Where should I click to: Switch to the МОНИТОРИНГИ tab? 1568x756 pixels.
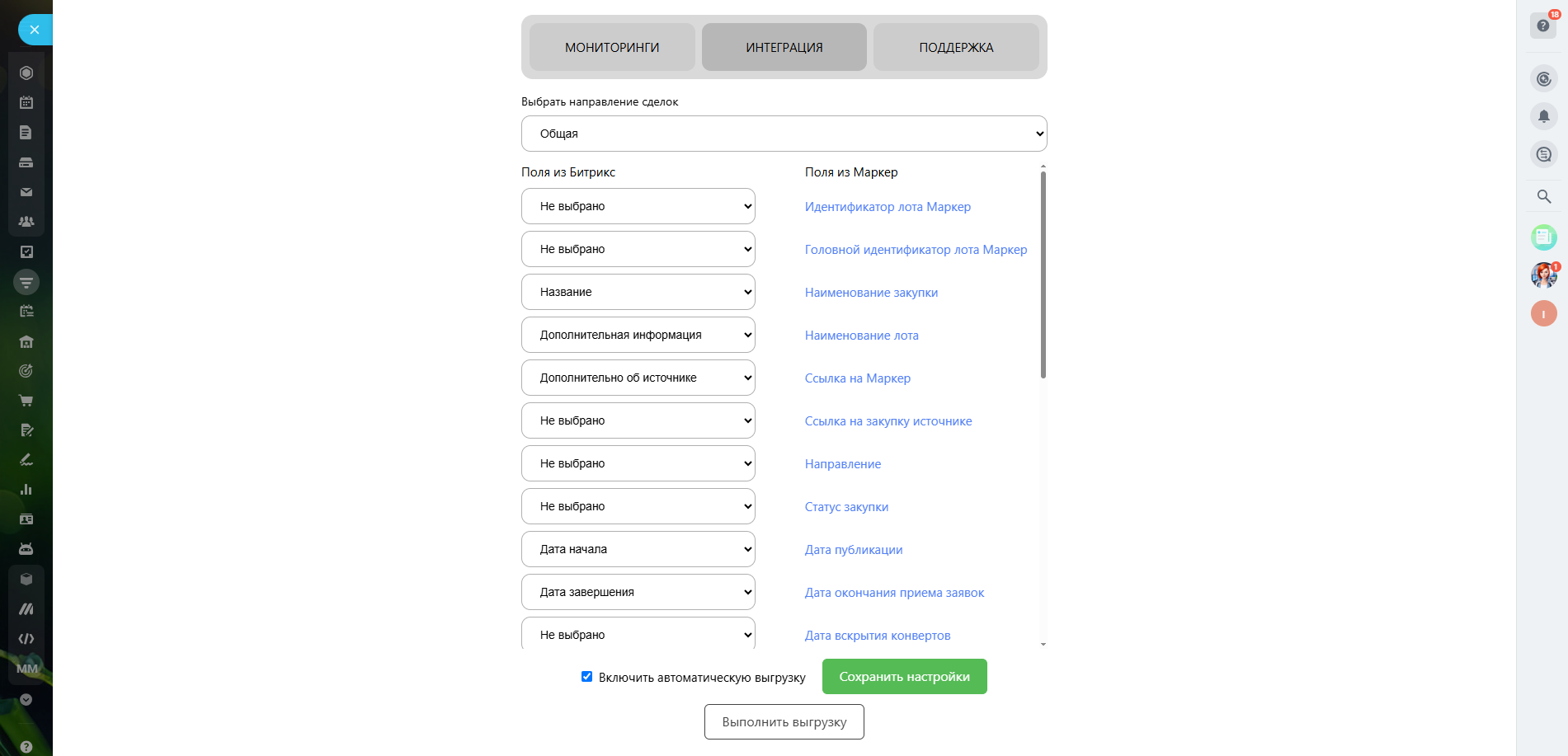(x=612, y=48)
